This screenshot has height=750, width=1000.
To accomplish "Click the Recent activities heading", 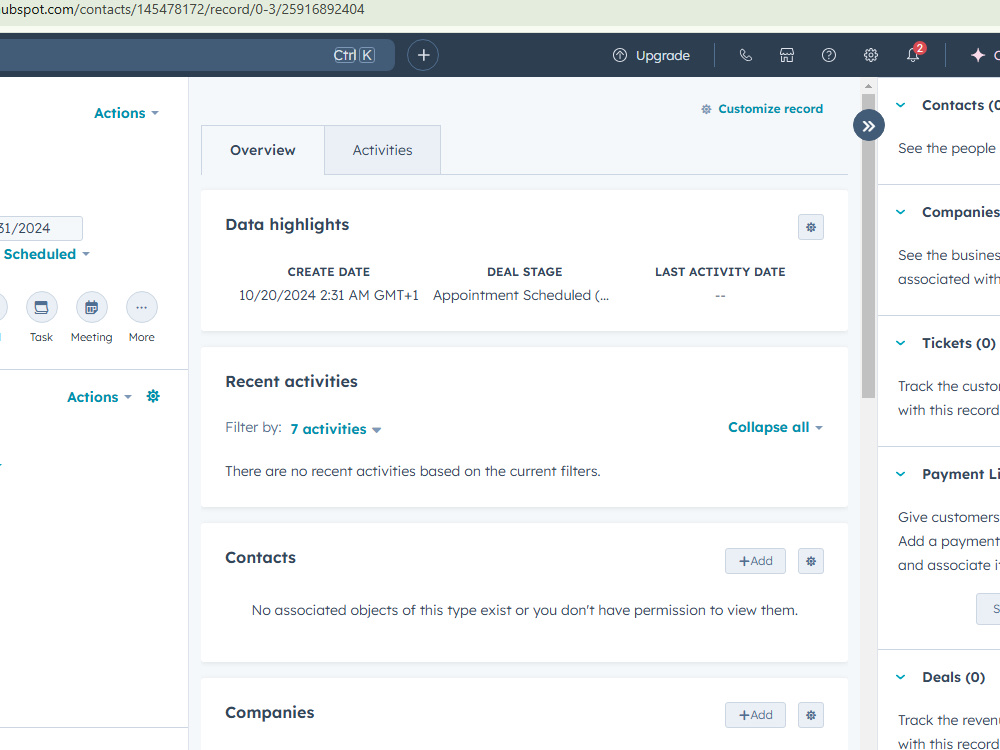I will pos(291,381).
